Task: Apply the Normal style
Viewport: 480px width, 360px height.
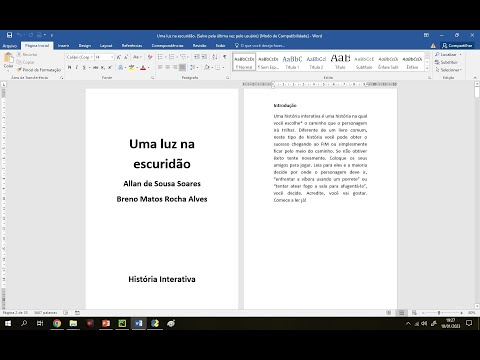Action: tap(244, 62)
